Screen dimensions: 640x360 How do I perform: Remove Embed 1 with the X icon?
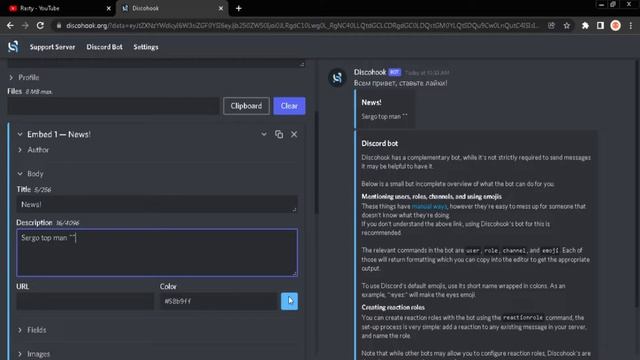294,134
